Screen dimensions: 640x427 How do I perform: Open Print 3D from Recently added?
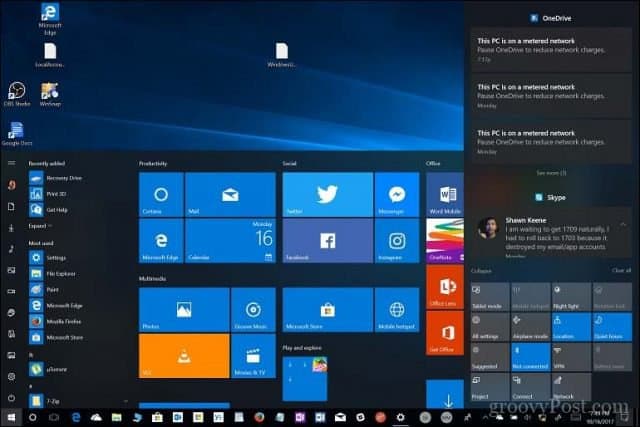[x=78, y=194]
